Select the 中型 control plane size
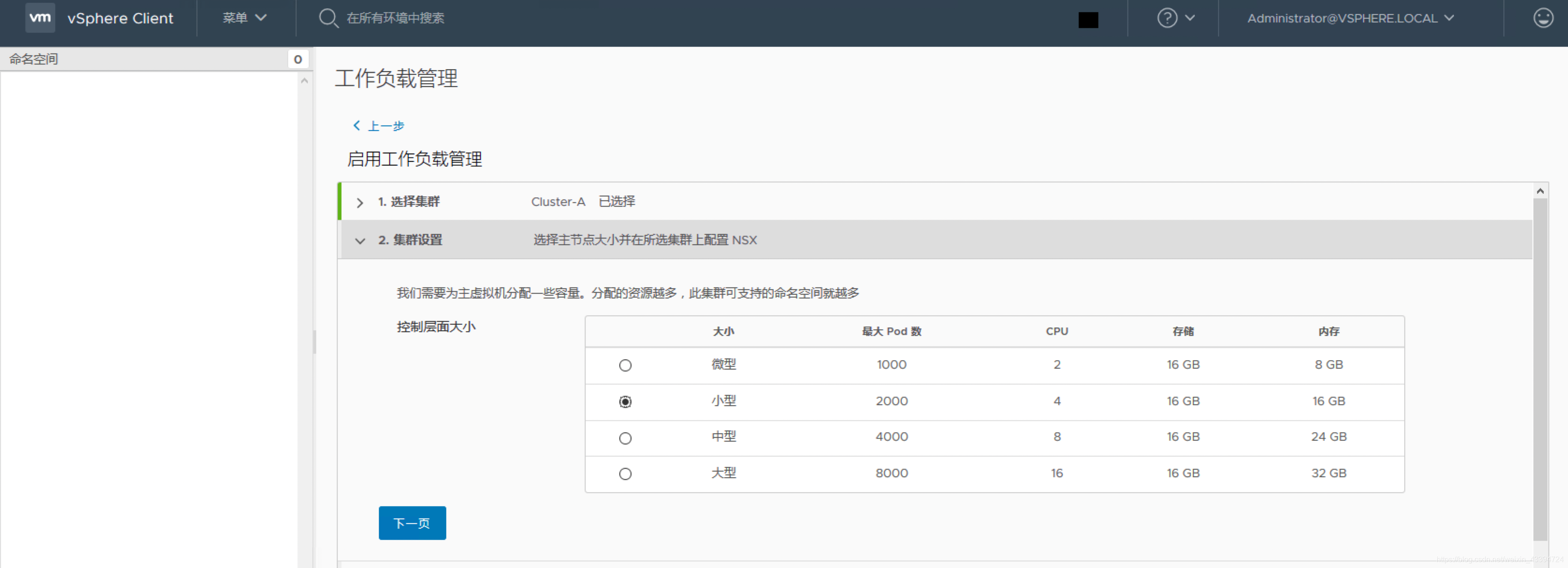The height and width of the screenshot is (568, 1568). tap(625, 438)
